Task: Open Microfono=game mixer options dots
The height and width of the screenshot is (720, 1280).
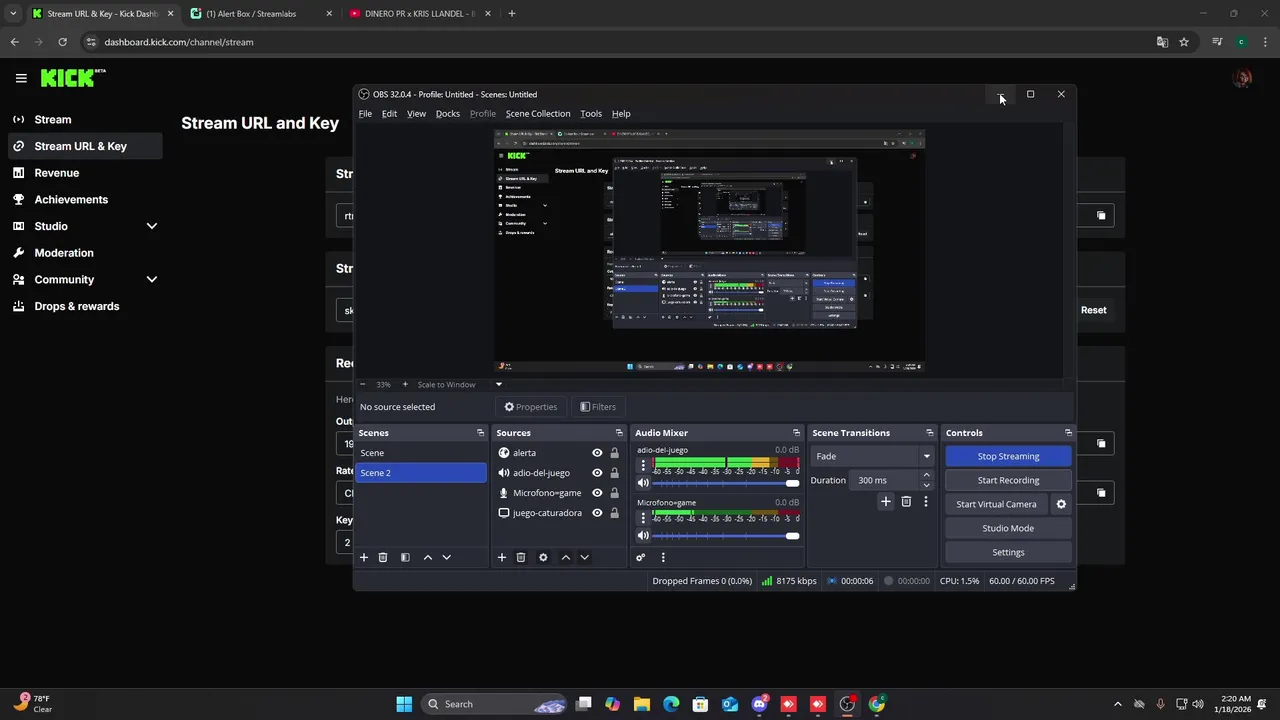Action: point(643,518)
